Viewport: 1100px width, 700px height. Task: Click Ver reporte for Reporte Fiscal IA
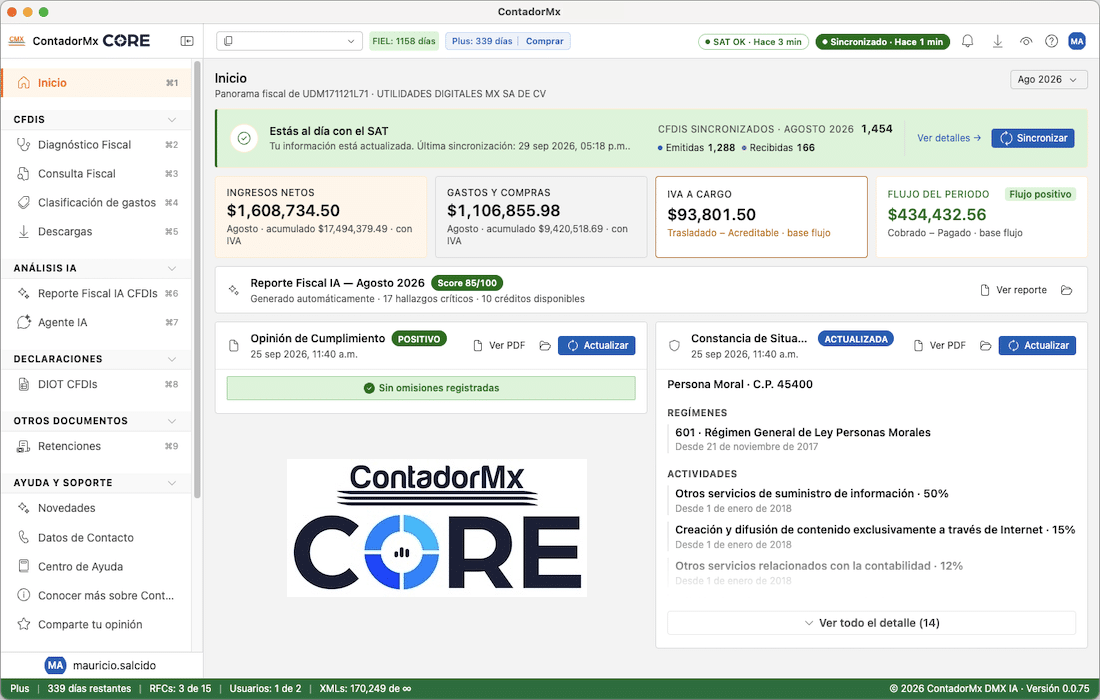(1013, 290)
